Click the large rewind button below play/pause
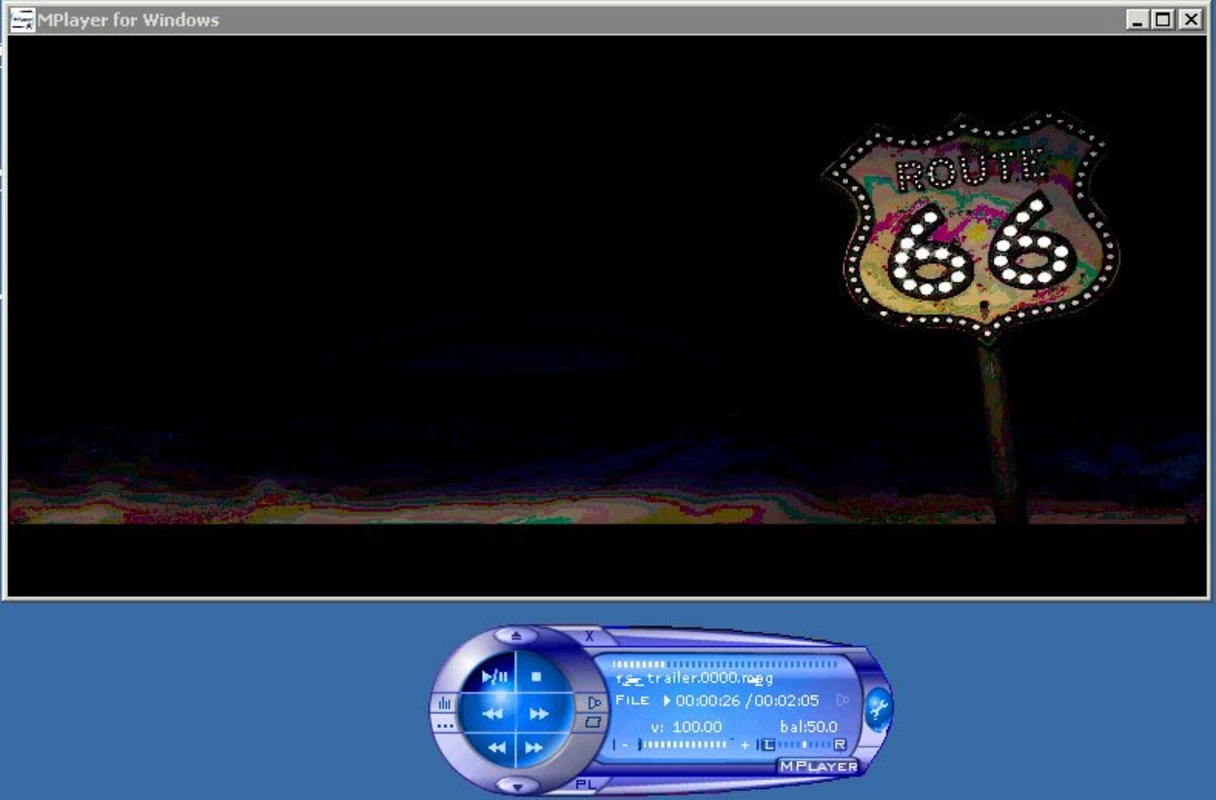 [x=493, y=713]
